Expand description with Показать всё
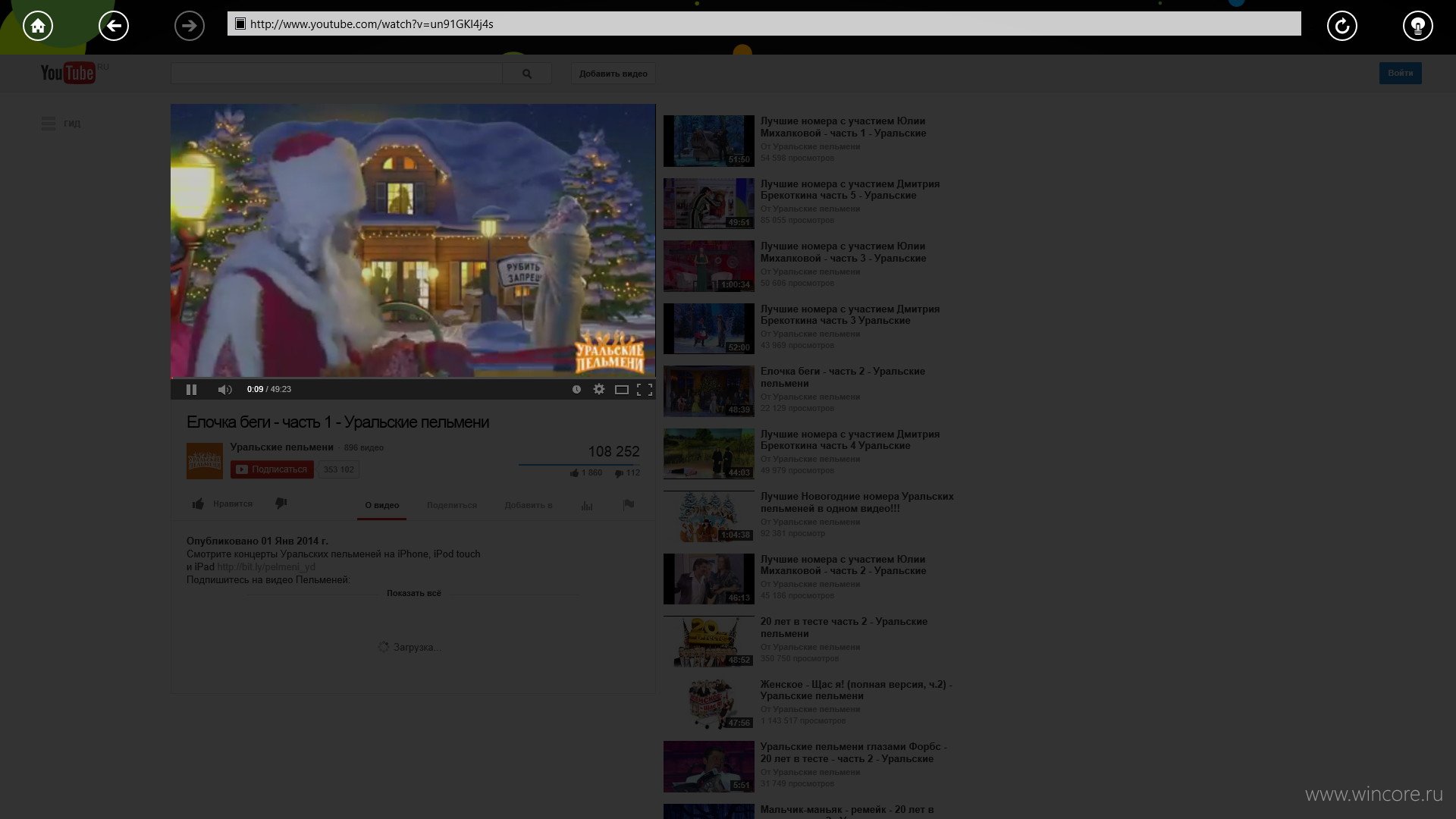Image resolution: width=1456 pixels, height=819 pixels. tap(414, 593)
